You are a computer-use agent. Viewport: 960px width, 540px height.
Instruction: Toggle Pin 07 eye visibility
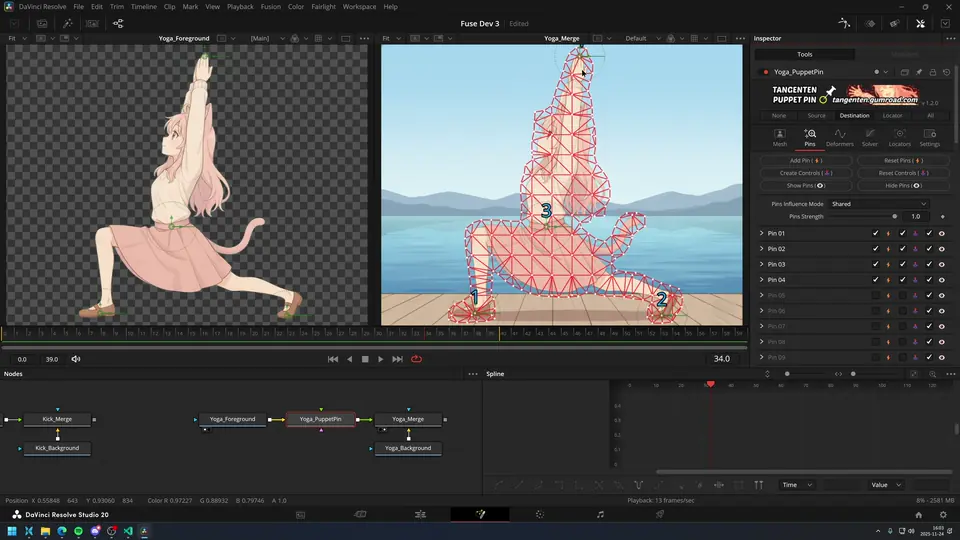click(x=942, y=326)
